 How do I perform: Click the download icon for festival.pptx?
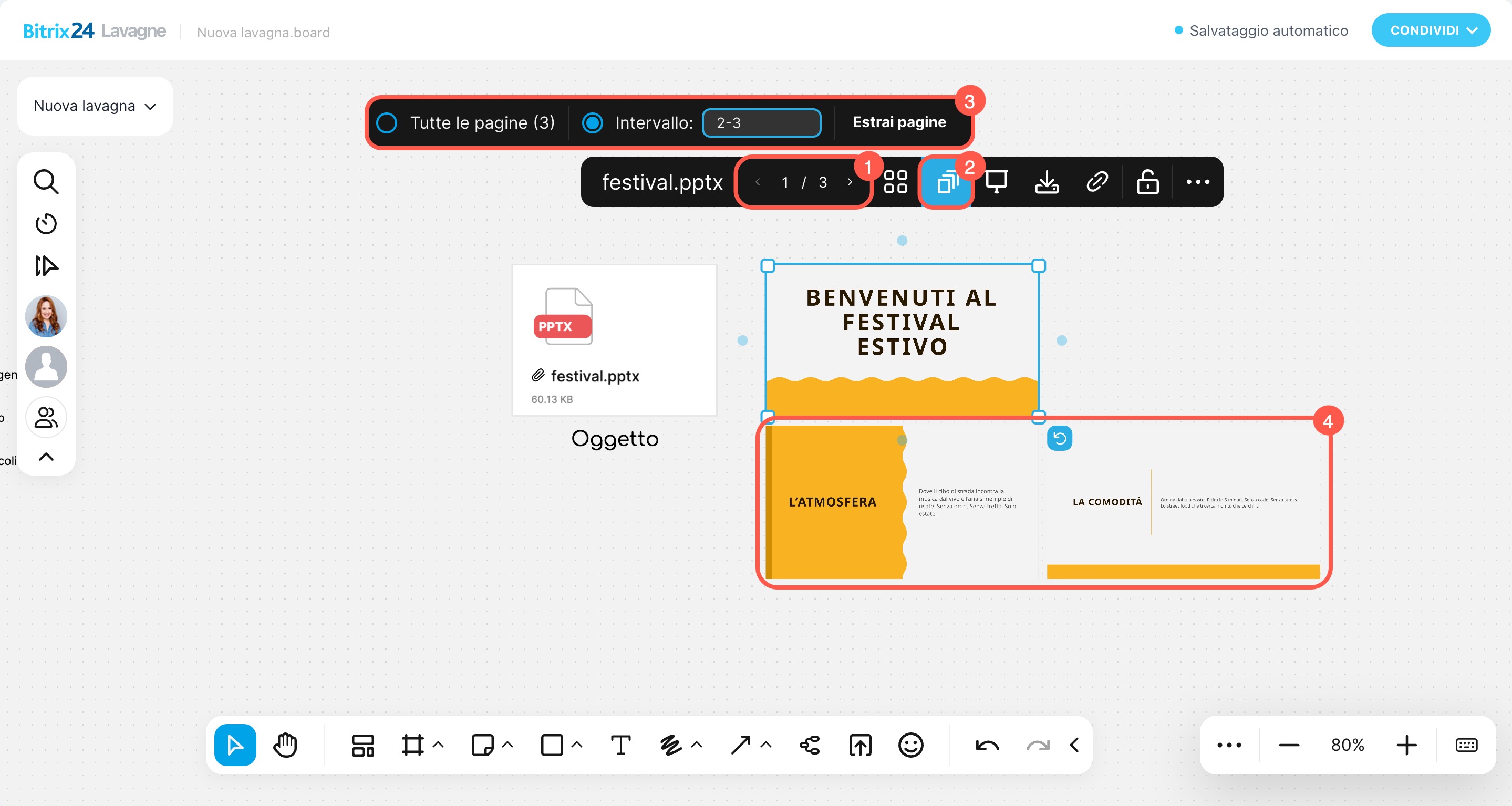coord(1047,182)
